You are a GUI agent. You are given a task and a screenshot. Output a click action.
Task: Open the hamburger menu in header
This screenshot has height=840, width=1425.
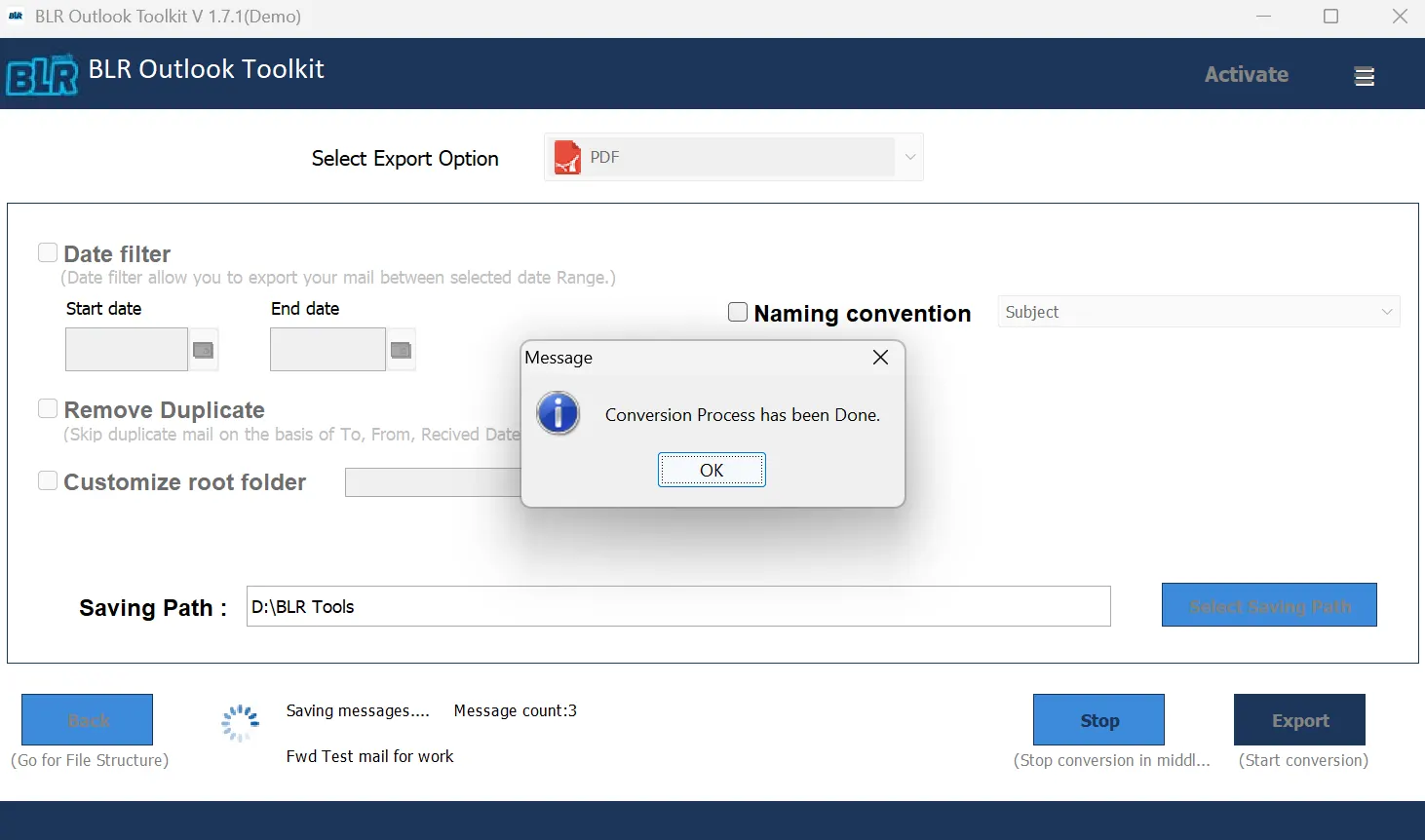tap(1365, 76)
